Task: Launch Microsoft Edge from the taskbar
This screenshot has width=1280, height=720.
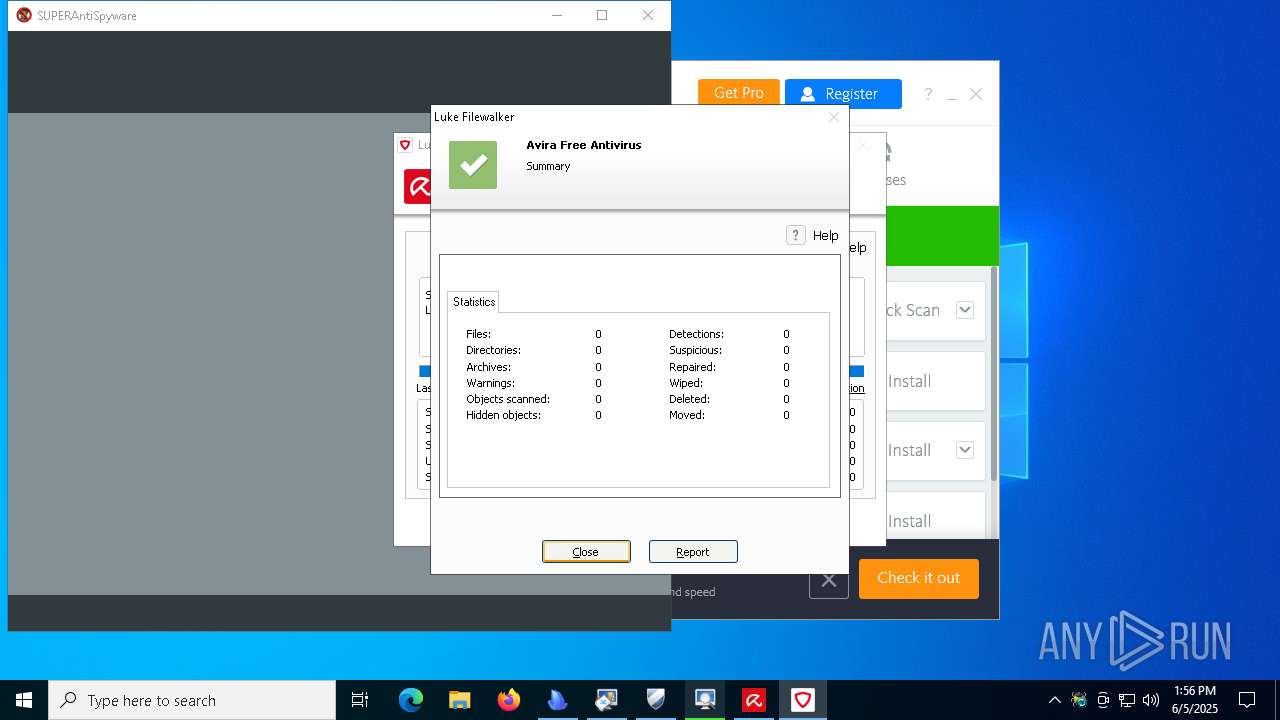Action: (x=411, y=700)
